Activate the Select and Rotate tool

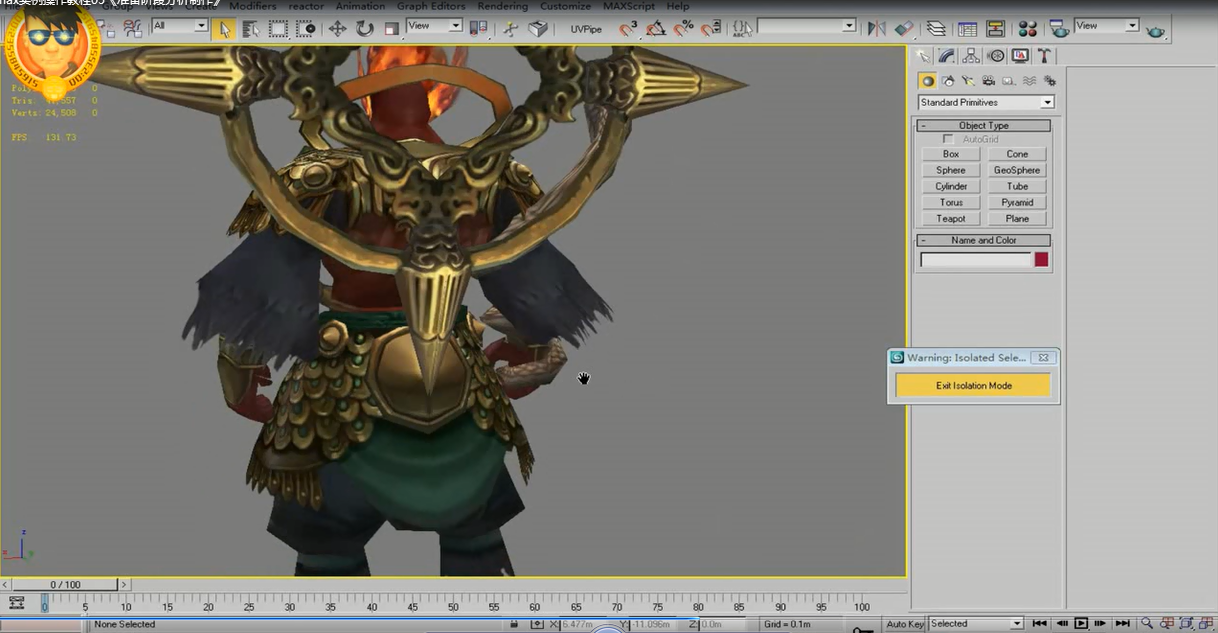click(364, 29)
